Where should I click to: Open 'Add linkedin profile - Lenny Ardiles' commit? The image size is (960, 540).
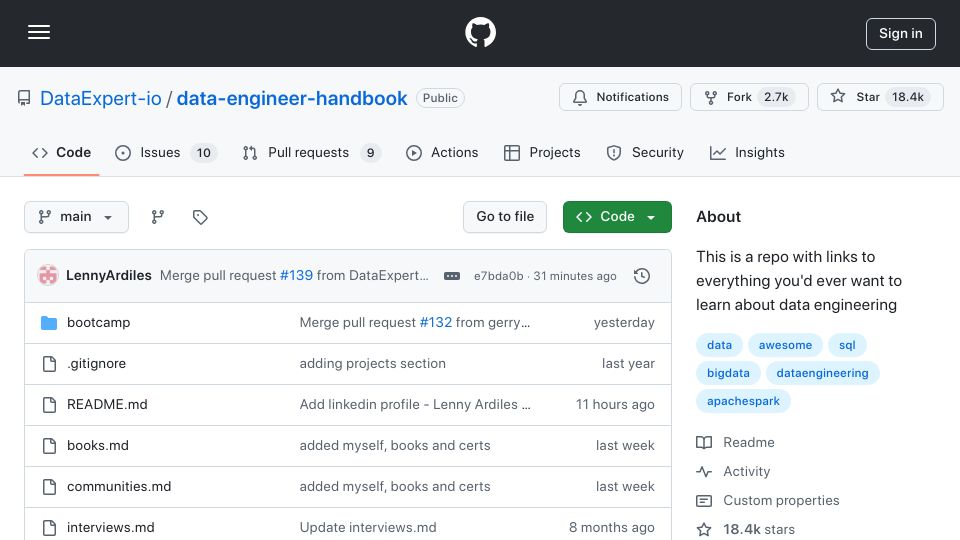(414, 405)
